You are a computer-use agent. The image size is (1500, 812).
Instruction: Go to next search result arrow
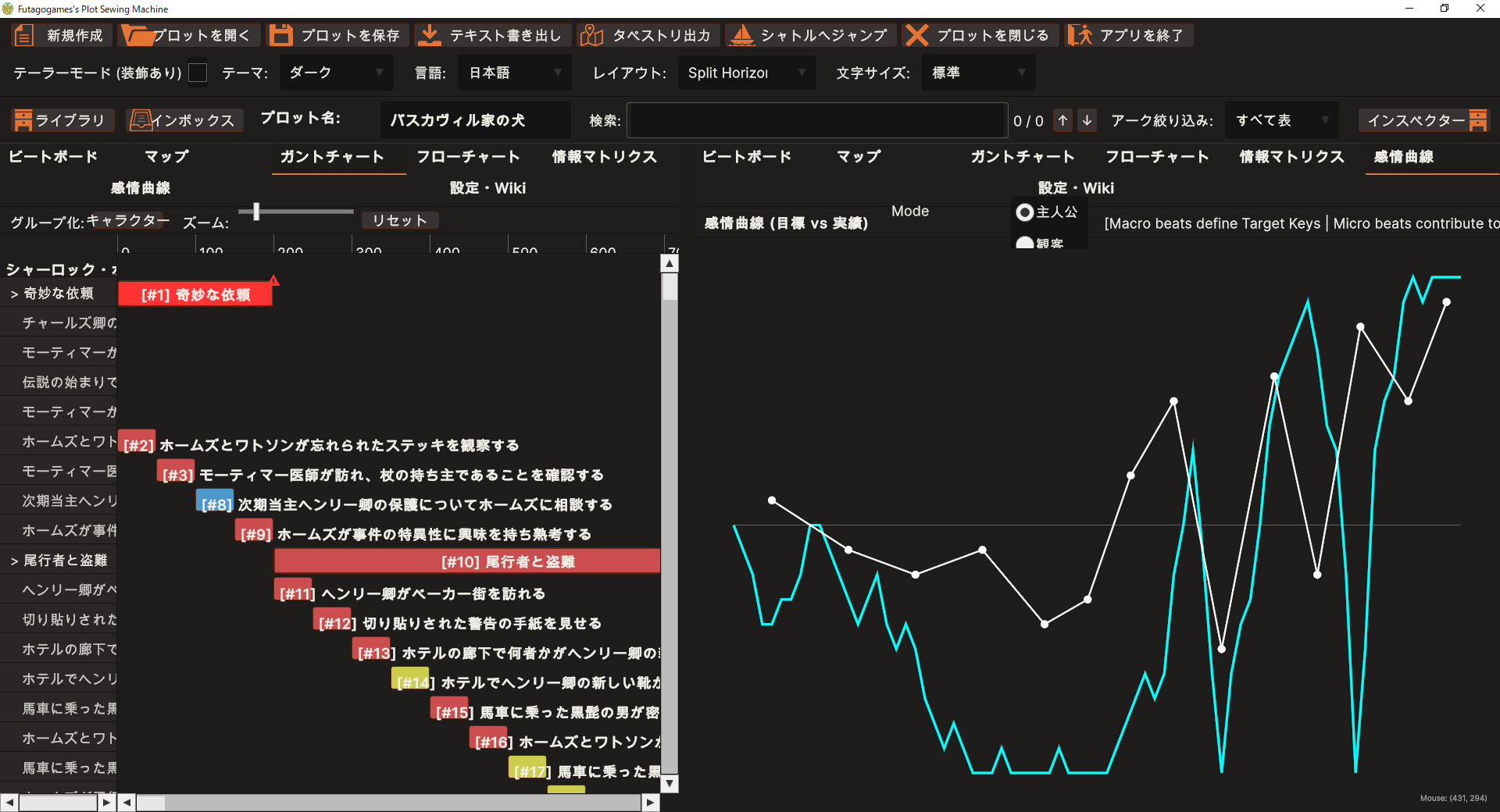point(1087,120)
